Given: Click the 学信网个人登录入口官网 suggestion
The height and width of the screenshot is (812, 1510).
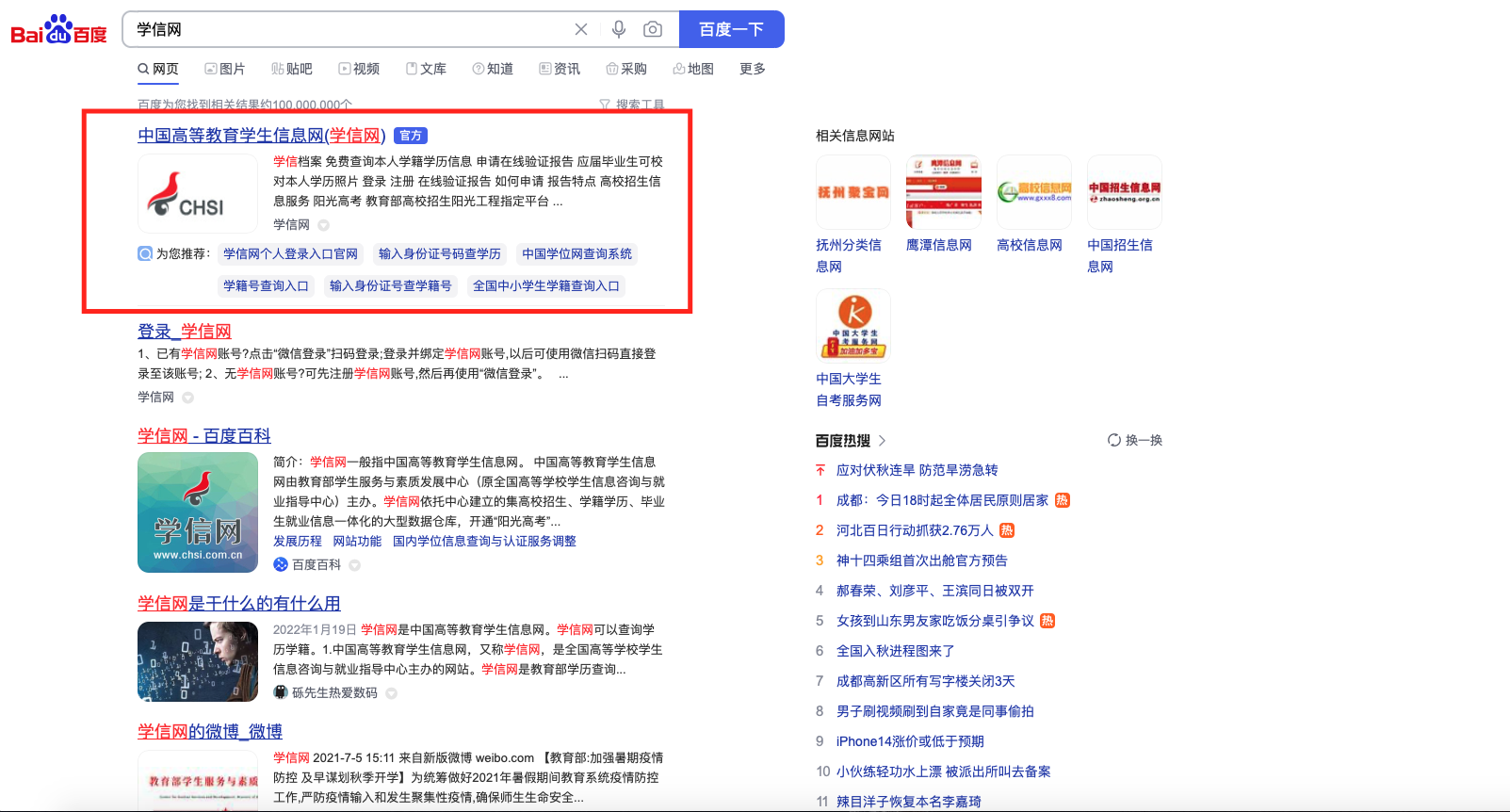Looking at the screenshot, I should coord(290,253).
